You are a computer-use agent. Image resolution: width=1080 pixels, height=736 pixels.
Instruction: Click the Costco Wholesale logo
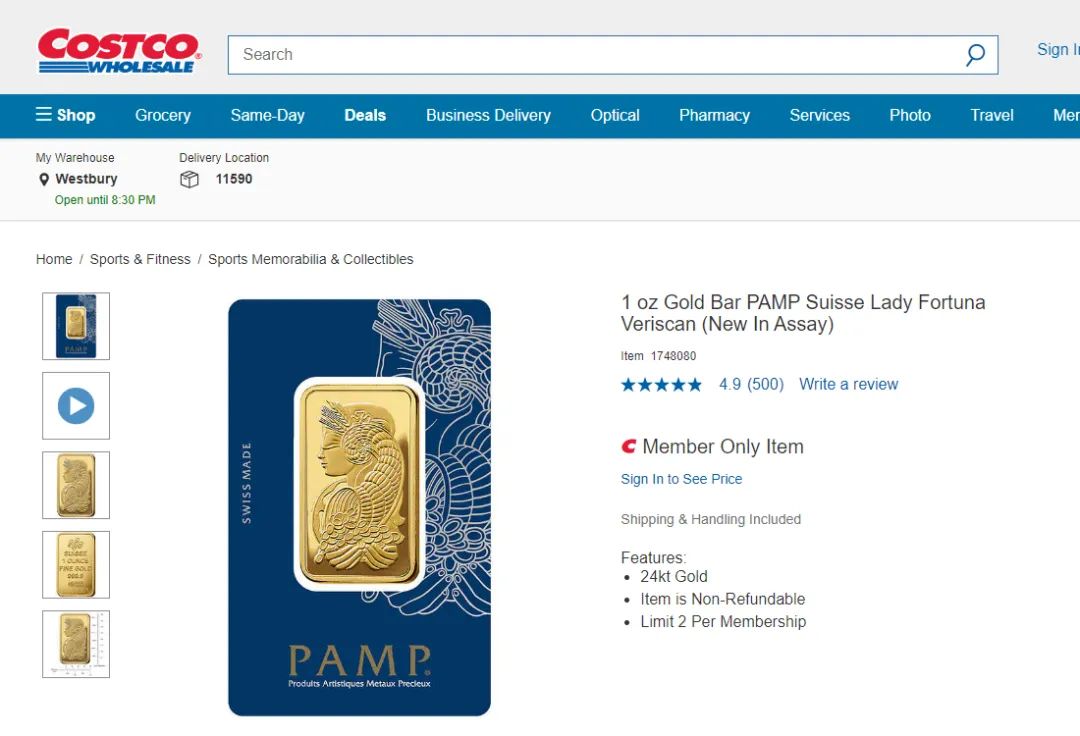[118, 52]
